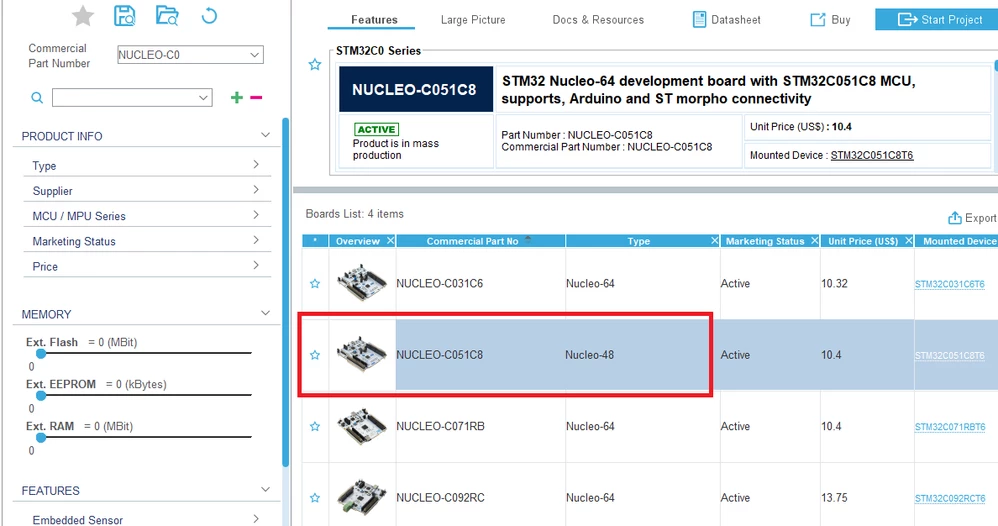
Task: Select the NUCLEO-C051C8 part number cell
Action: (x=480, y=355)
